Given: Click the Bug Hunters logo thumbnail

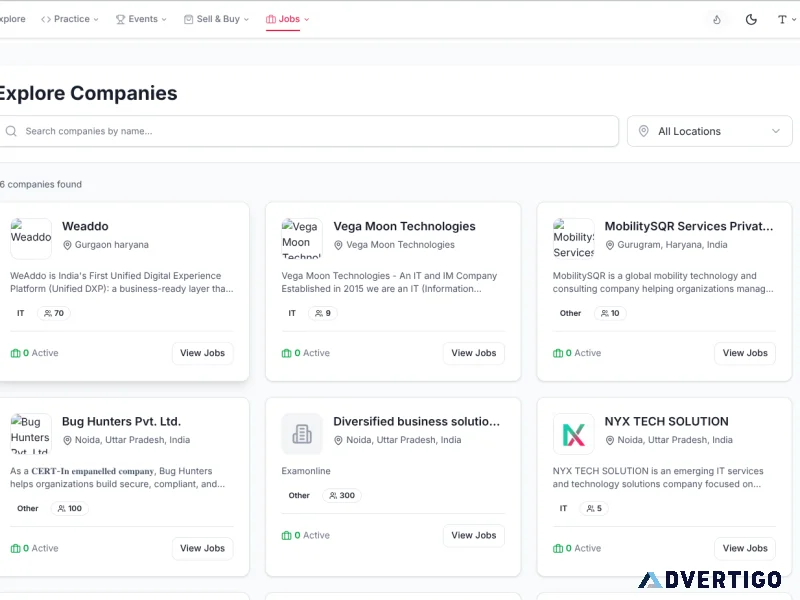Looking at the screenshot, I should coord(31,434).
